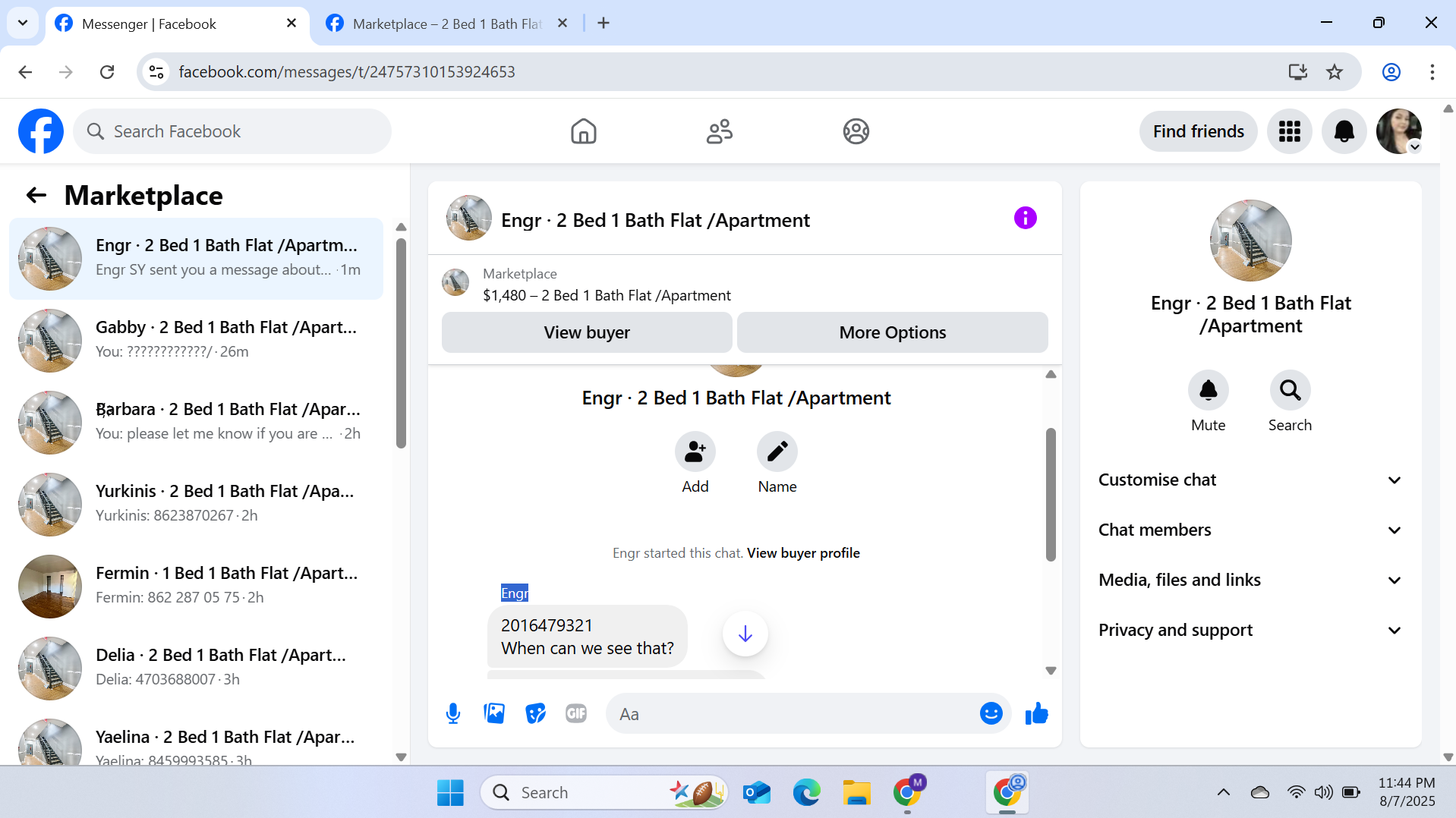The width and height of the screenshot is (1456, 818).
Task: Open Engr 2 Bed 1 Bath conversation
Action: [196, 259]
